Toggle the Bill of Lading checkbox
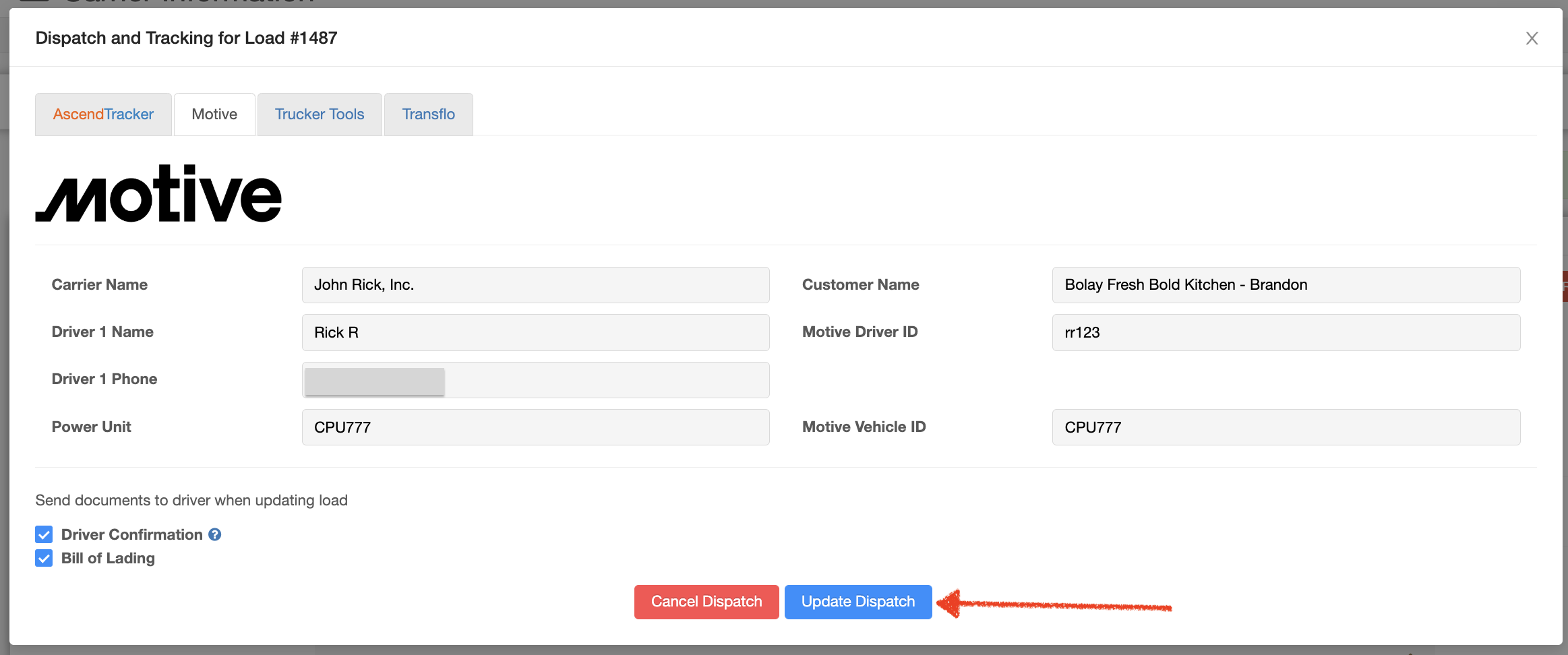Viewport: 1568px width, 655px height. pyautogui.click(x=44, y=558)
